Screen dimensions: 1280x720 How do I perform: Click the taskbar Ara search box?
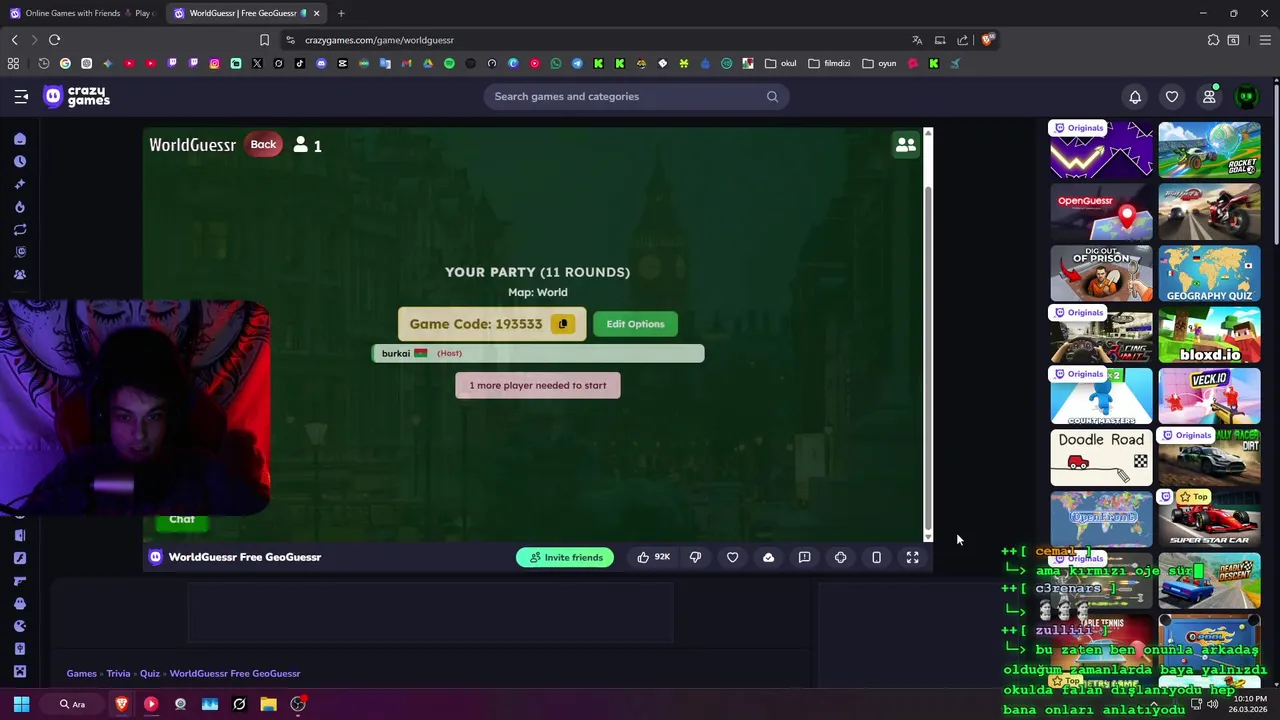click(x=72, y=704)
